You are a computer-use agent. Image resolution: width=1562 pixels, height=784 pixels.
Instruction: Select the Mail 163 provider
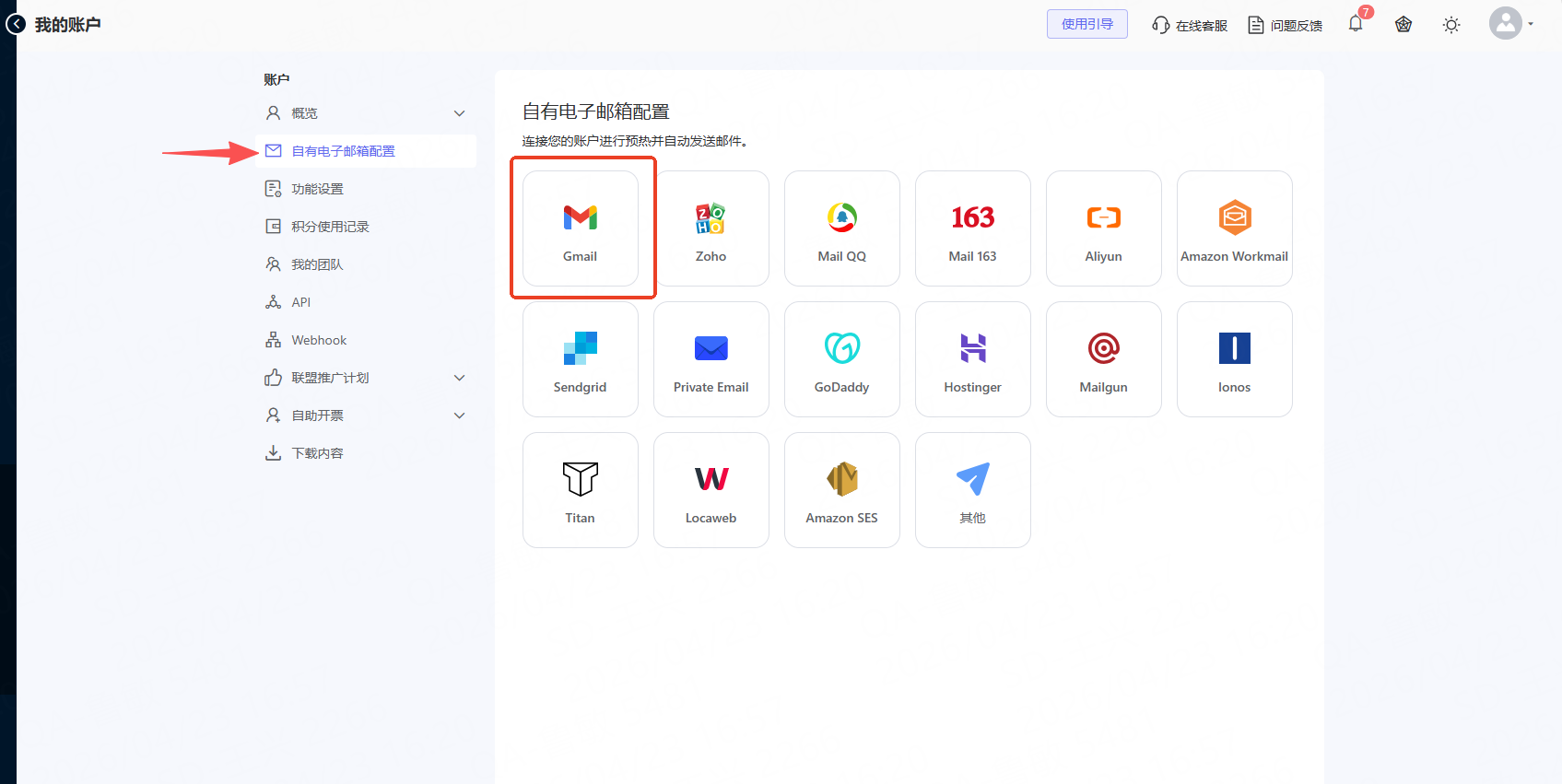tap(972, 228)
